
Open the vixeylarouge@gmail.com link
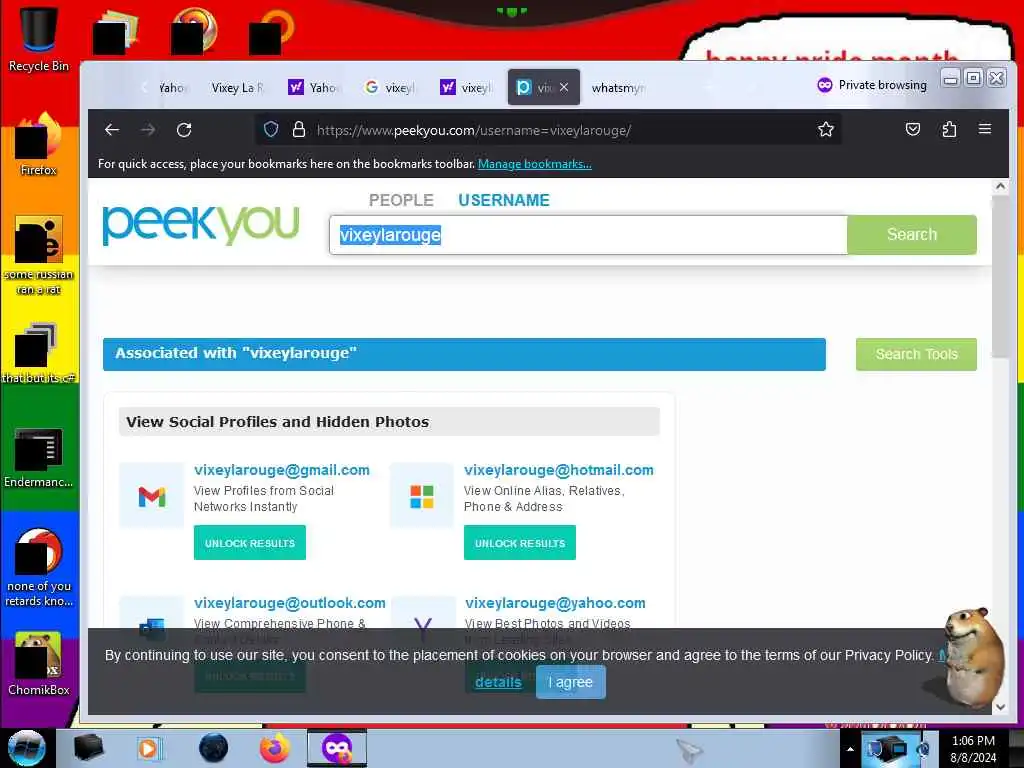click(281, 470)
